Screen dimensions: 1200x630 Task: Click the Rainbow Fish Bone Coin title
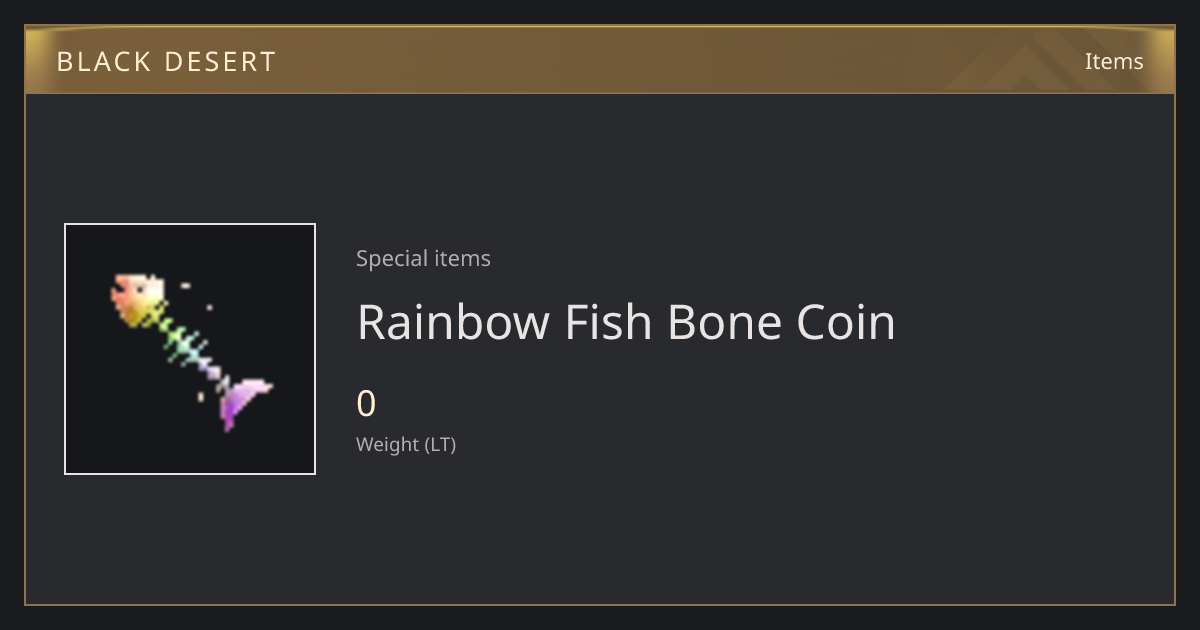point(626,322)
